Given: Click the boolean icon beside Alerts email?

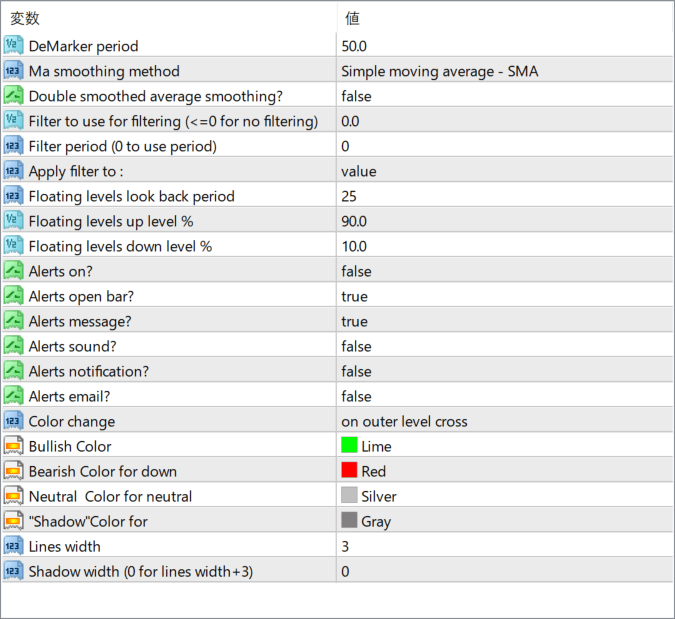Looking at the screenshot, I should point(13,396).
